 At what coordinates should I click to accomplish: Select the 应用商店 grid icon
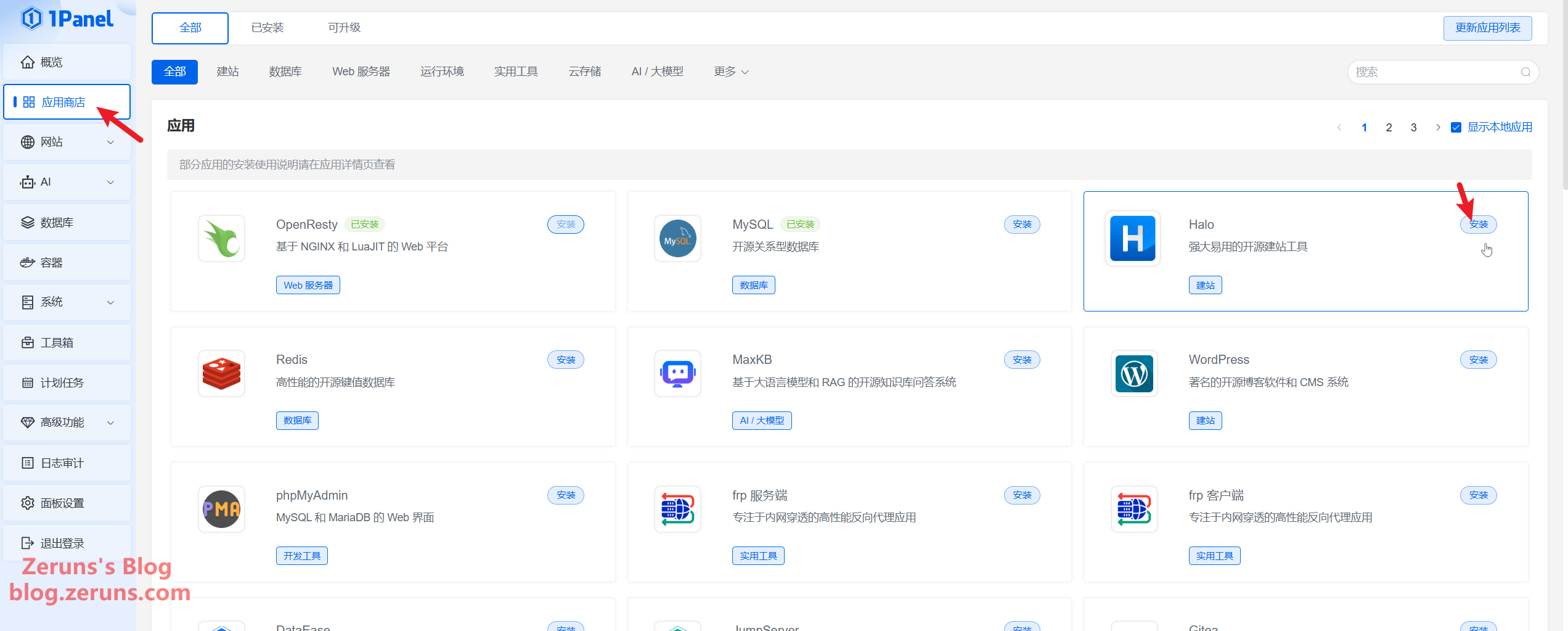point(29,102)
